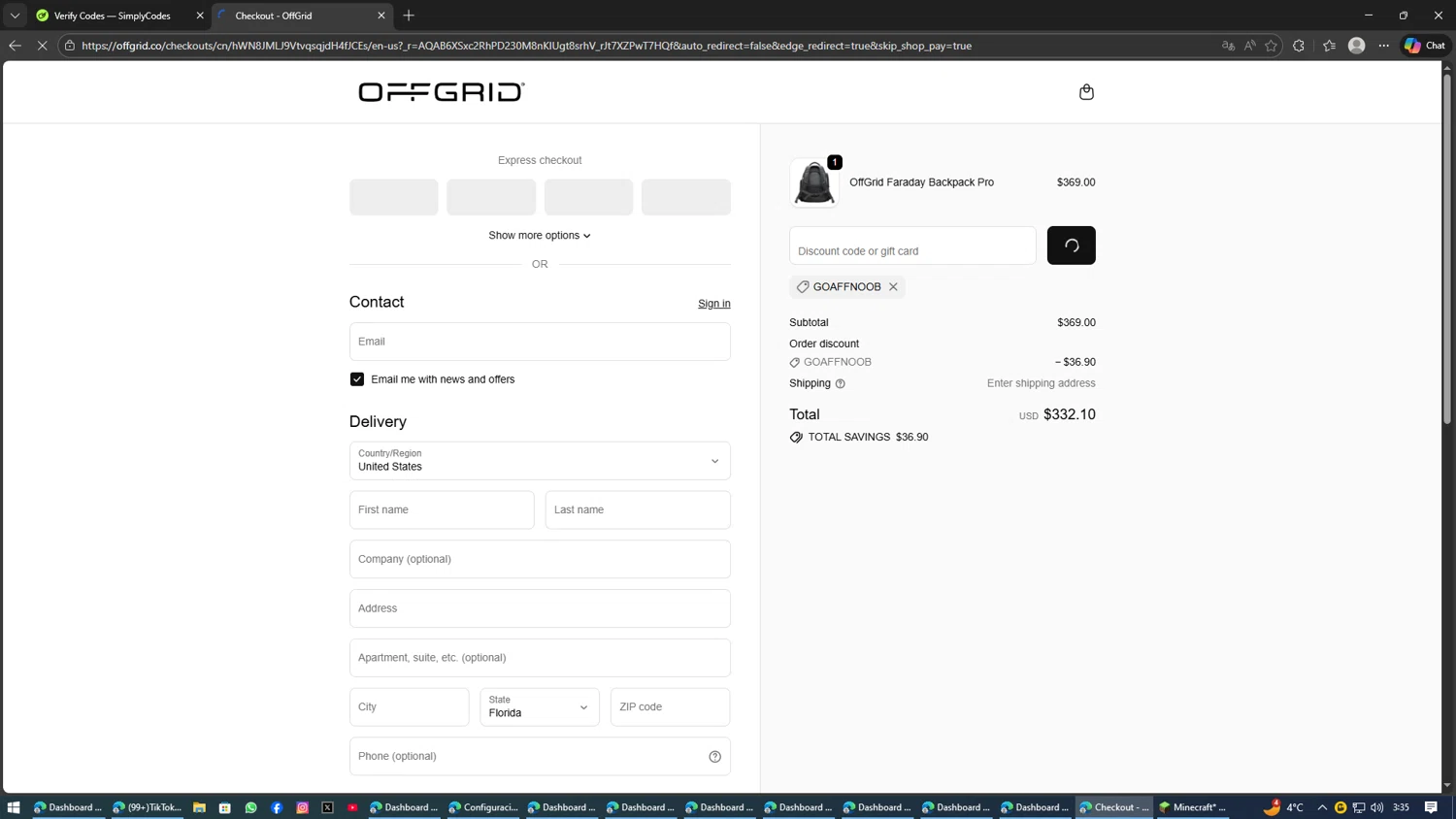Click the Shipping info question-mark icon
Screen dimensions: 1456x819
pos(841,384)
